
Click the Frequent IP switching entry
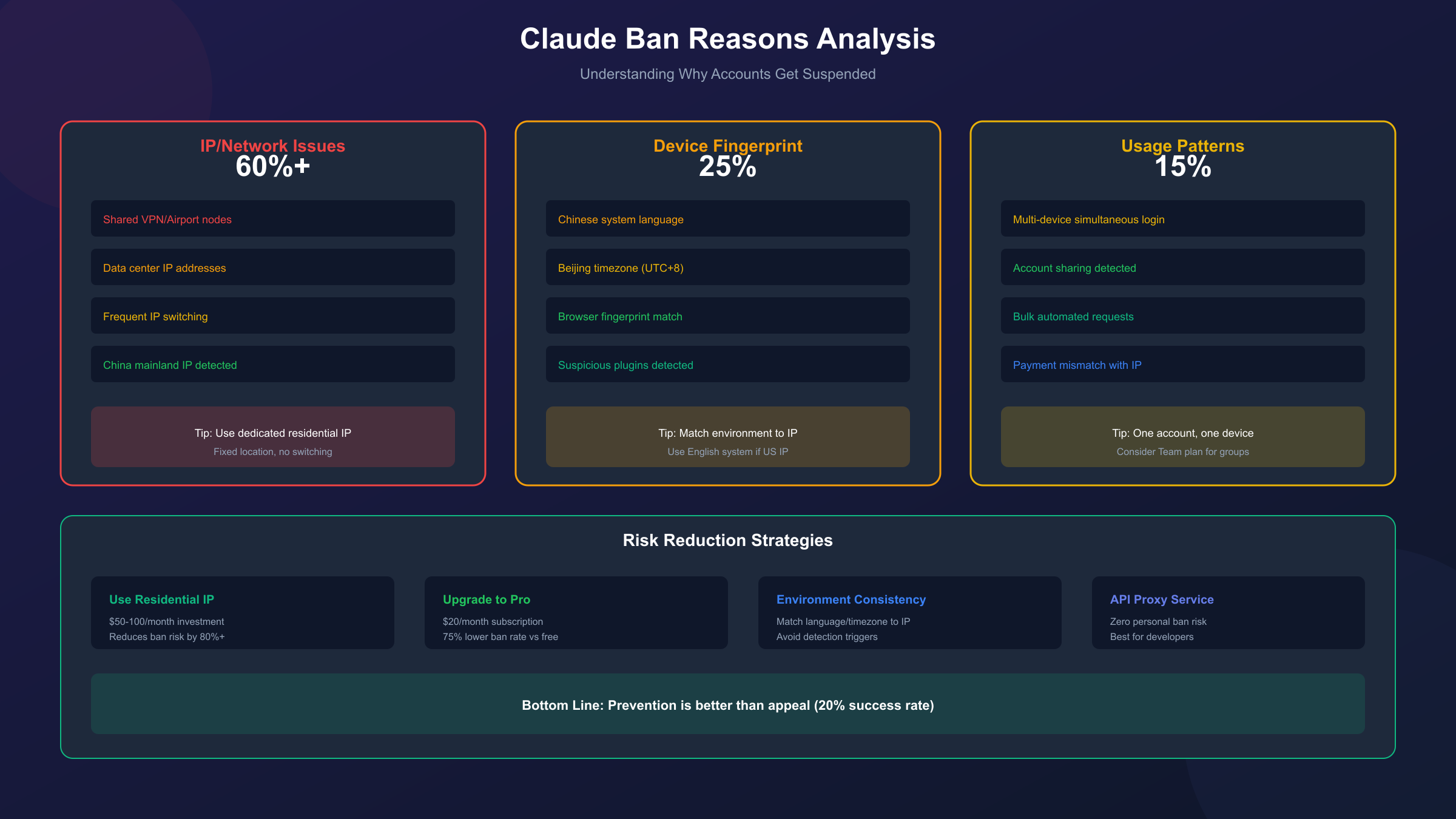[x=272, y=316]
